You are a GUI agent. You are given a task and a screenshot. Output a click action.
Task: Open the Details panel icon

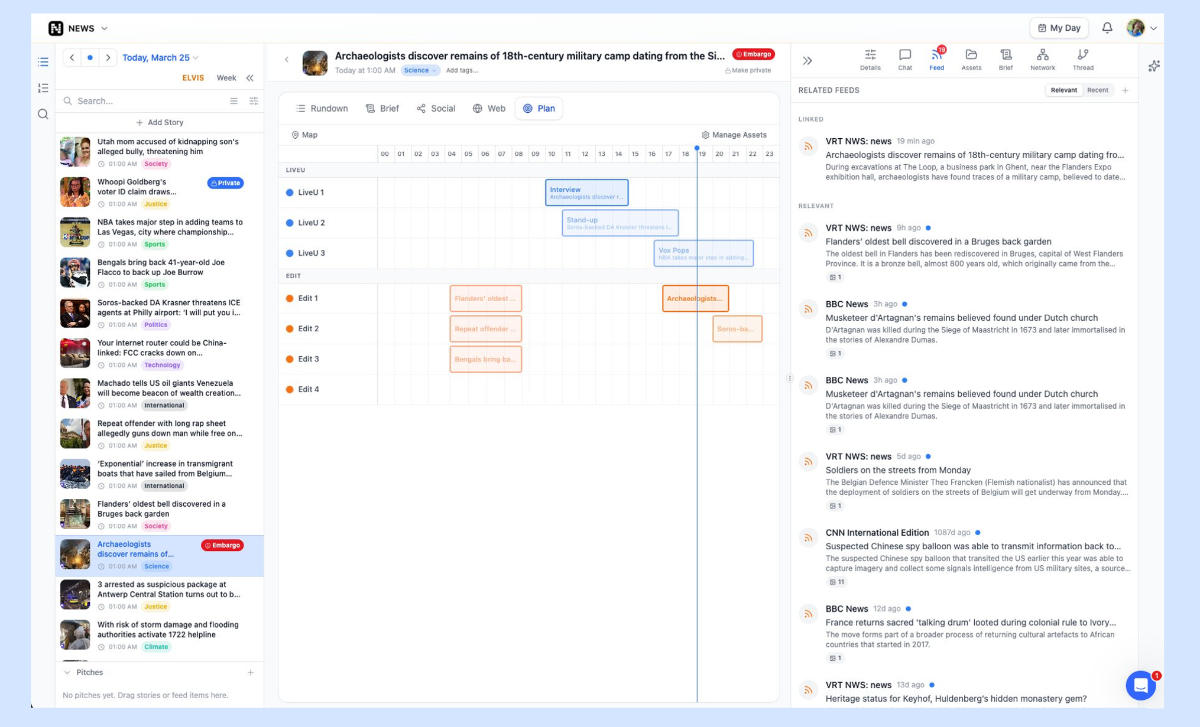click(870, 60)
